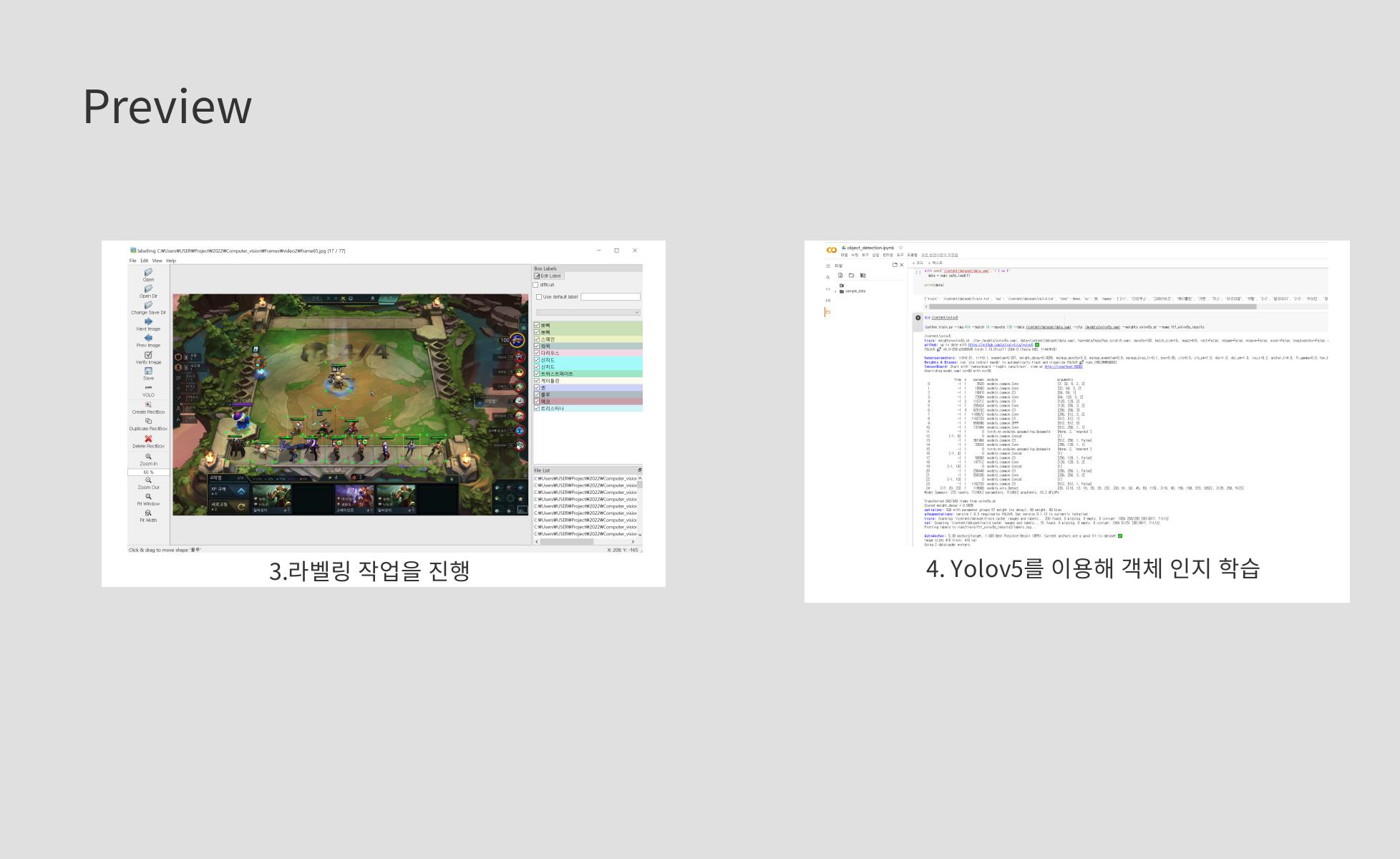The height and width of the screenshot is (859, 1400).
Task: Click the /content/yolov5 path link in cell
Action: pos(945,318)
